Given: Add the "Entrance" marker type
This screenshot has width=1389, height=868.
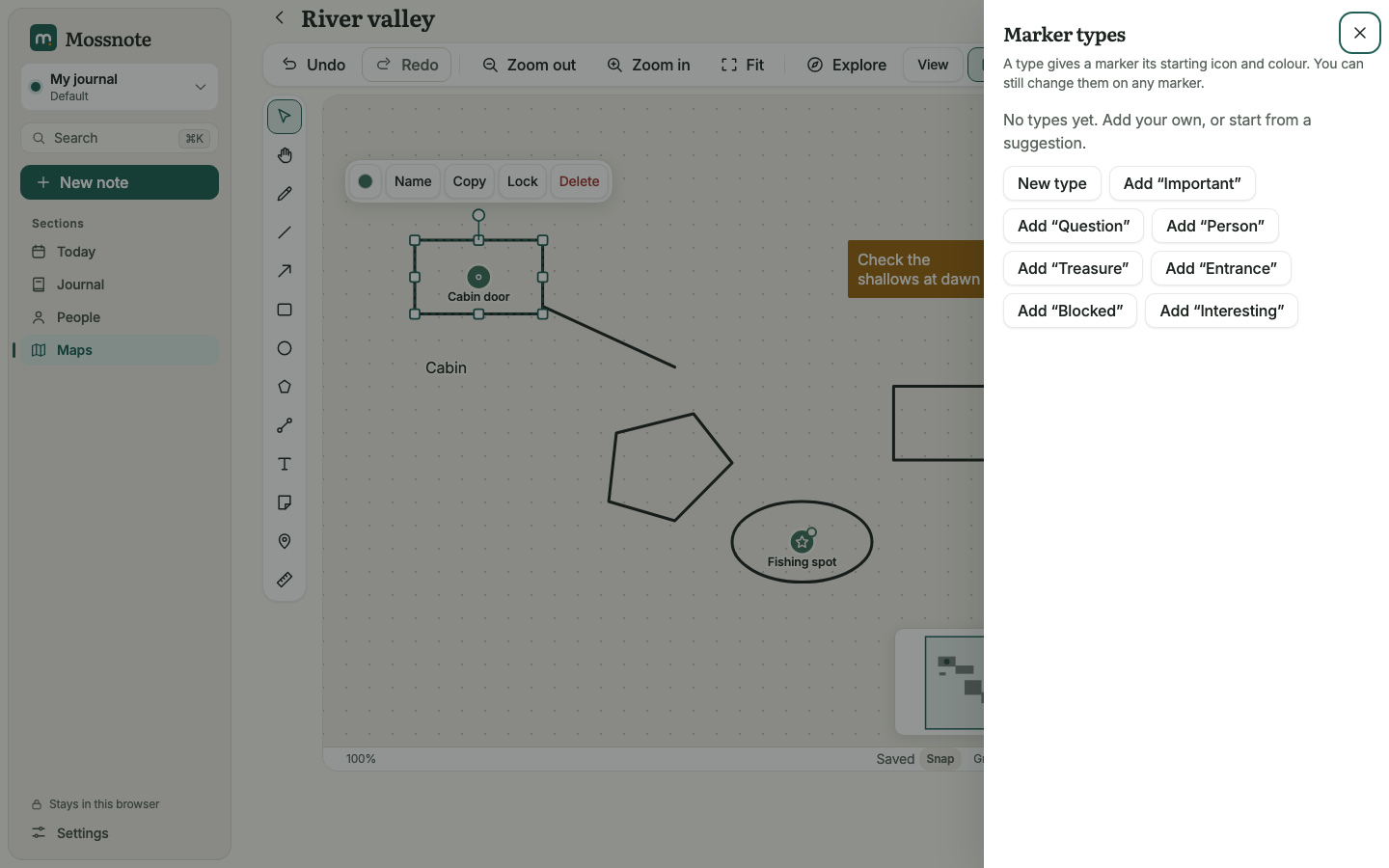Looking at the screenshot, I should click(x=1221, y=268).
